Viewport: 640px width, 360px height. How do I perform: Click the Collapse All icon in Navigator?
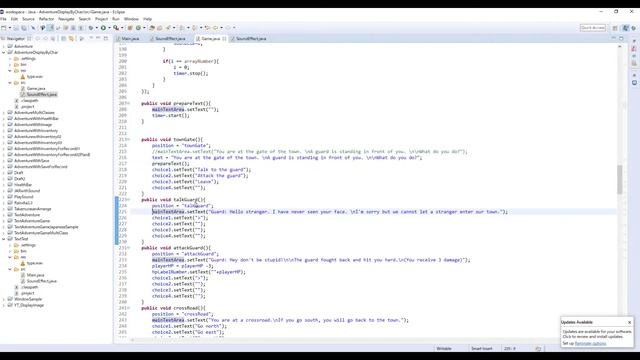point(63,38)
